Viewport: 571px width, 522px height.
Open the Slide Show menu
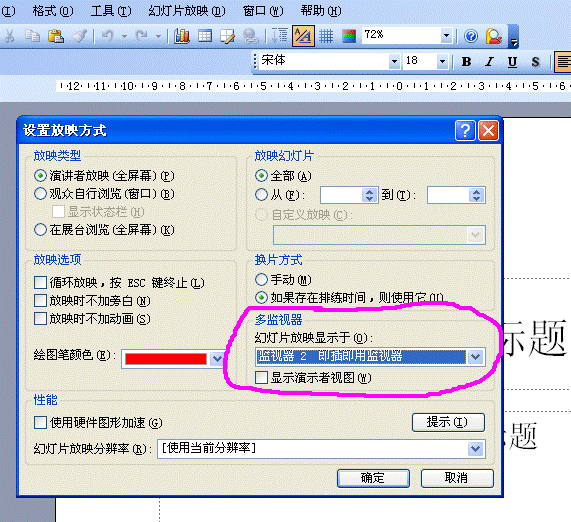tap(187, 11)
